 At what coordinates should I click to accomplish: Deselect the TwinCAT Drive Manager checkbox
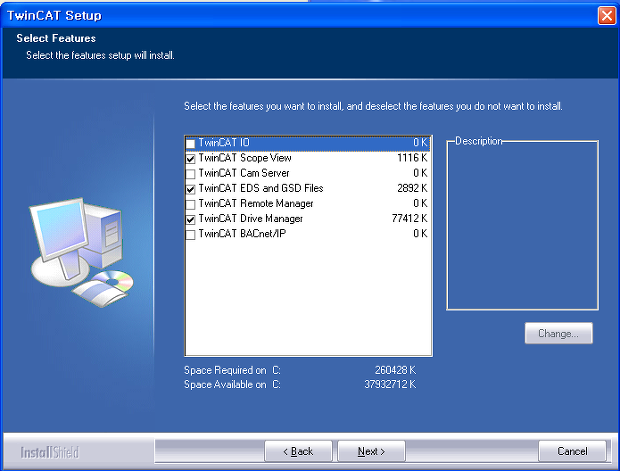pos(190,219)
